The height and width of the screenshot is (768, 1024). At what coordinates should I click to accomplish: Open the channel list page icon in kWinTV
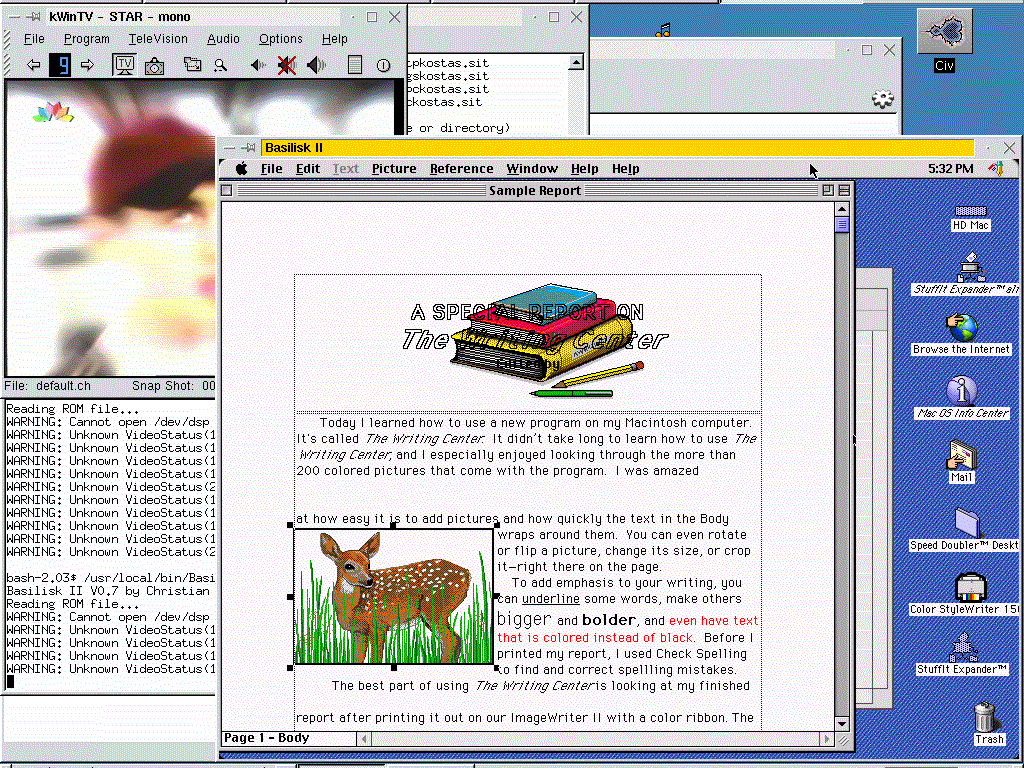point(355,64)
